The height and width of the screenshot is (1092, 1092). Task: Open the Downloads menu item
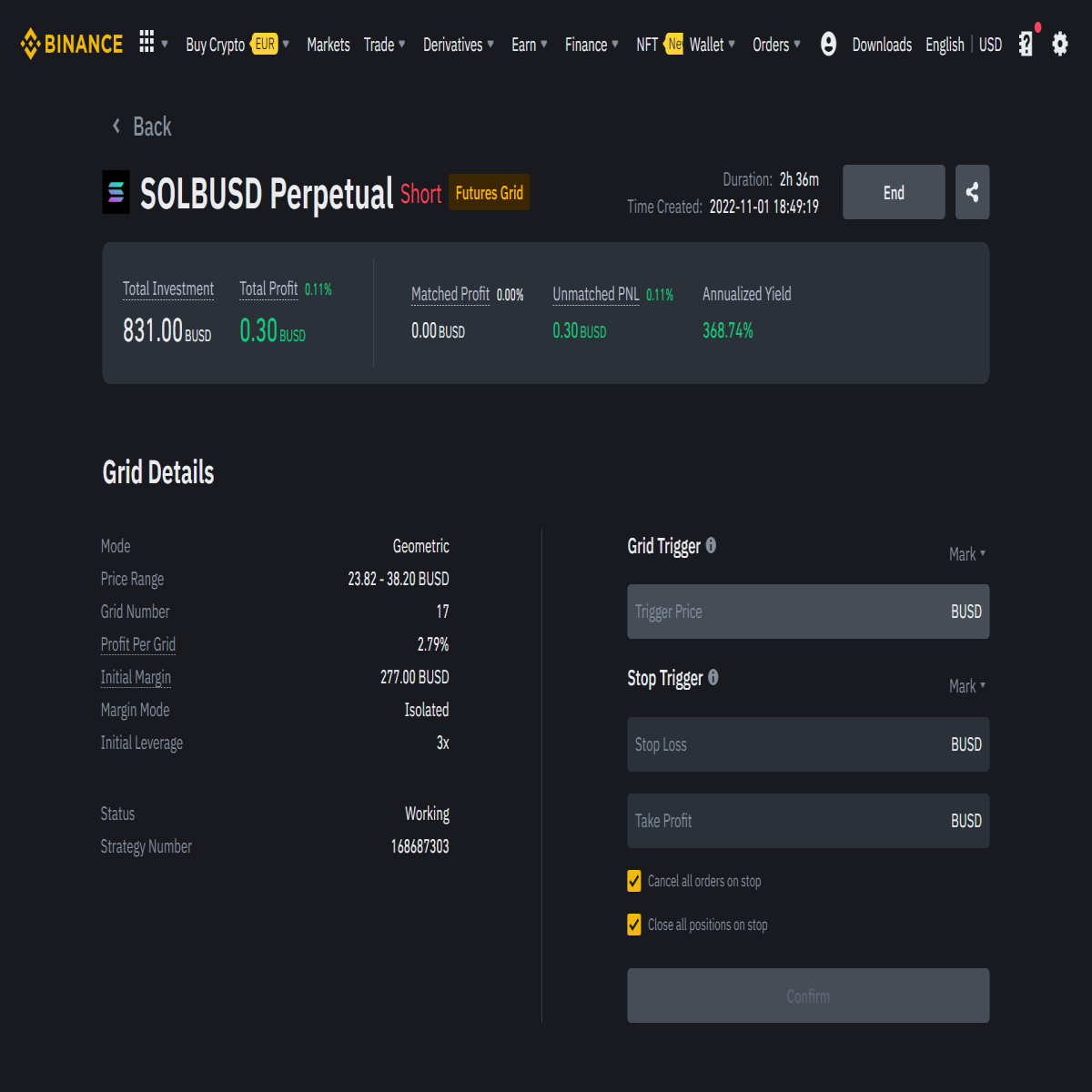pos(882,45)
